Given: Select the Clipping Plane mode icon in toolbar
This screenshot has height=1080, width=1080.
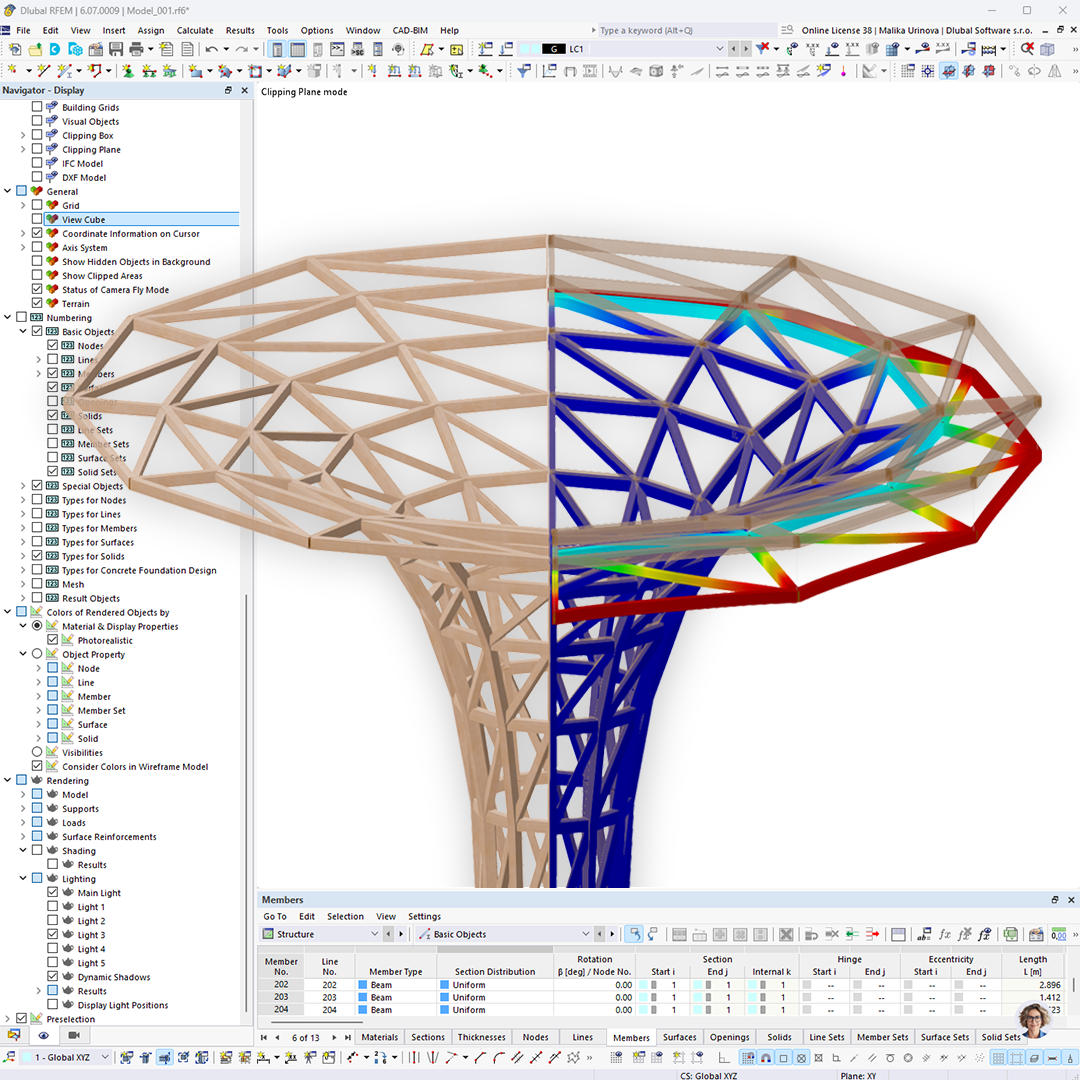Looking at the screenshot, I should 949,70.
